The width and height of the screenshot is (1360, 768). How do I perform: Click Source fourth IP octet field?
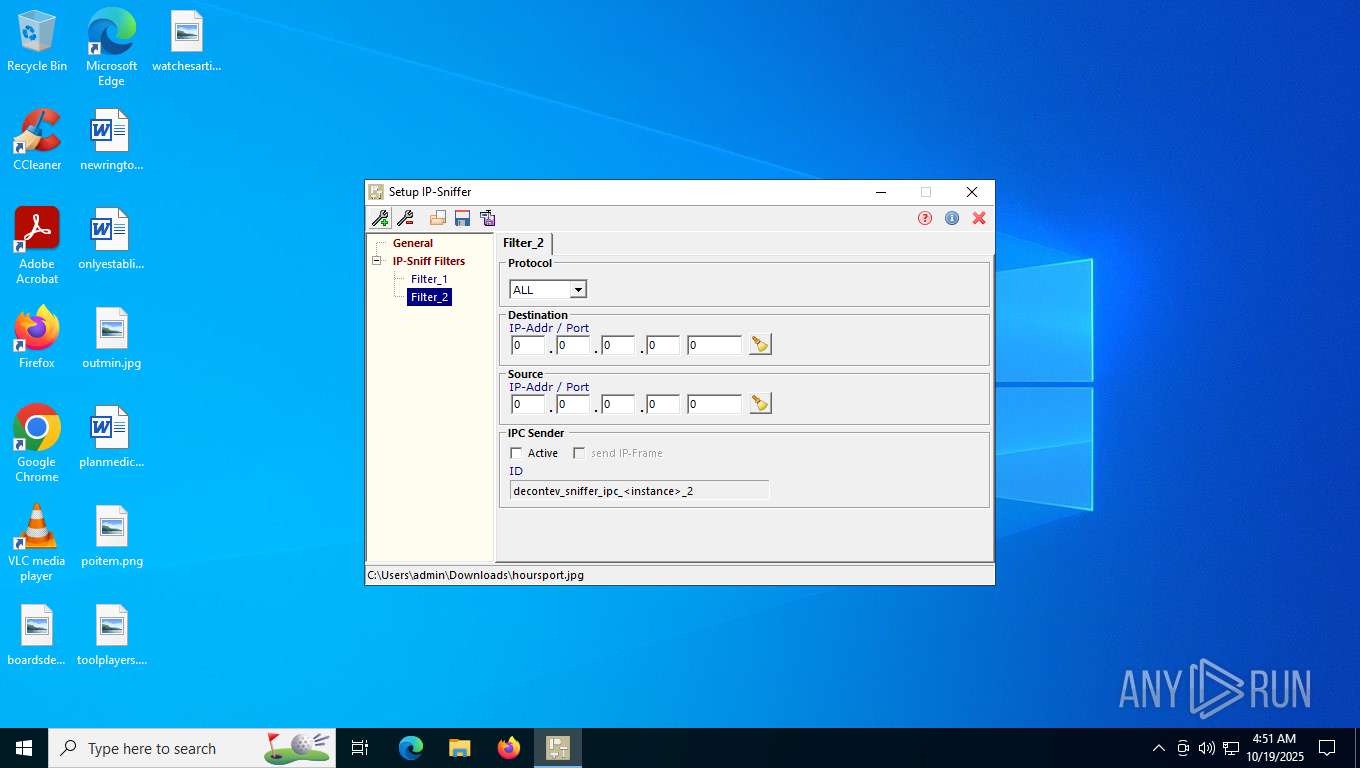pos(663,404)
